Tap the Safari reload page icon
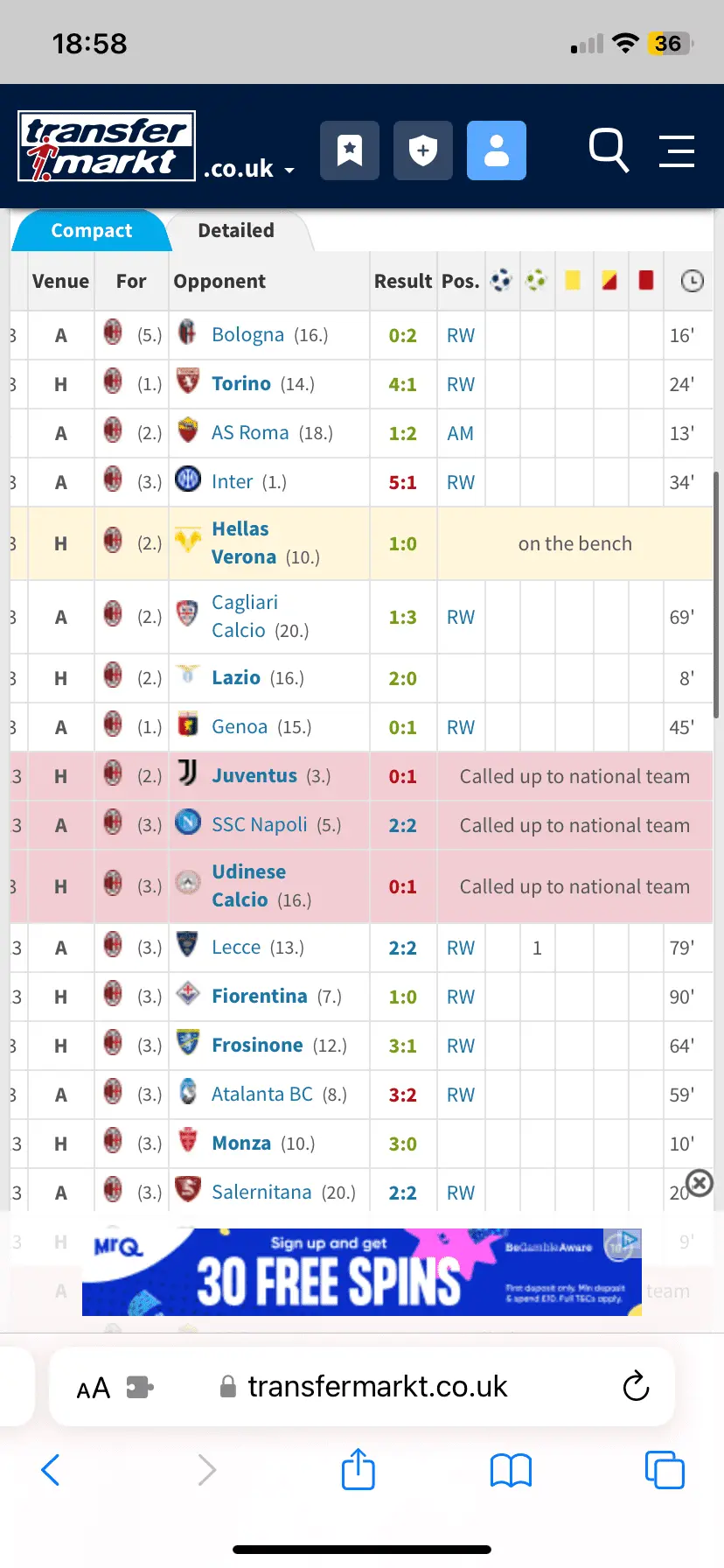724x1568 pixels. 636,1386
